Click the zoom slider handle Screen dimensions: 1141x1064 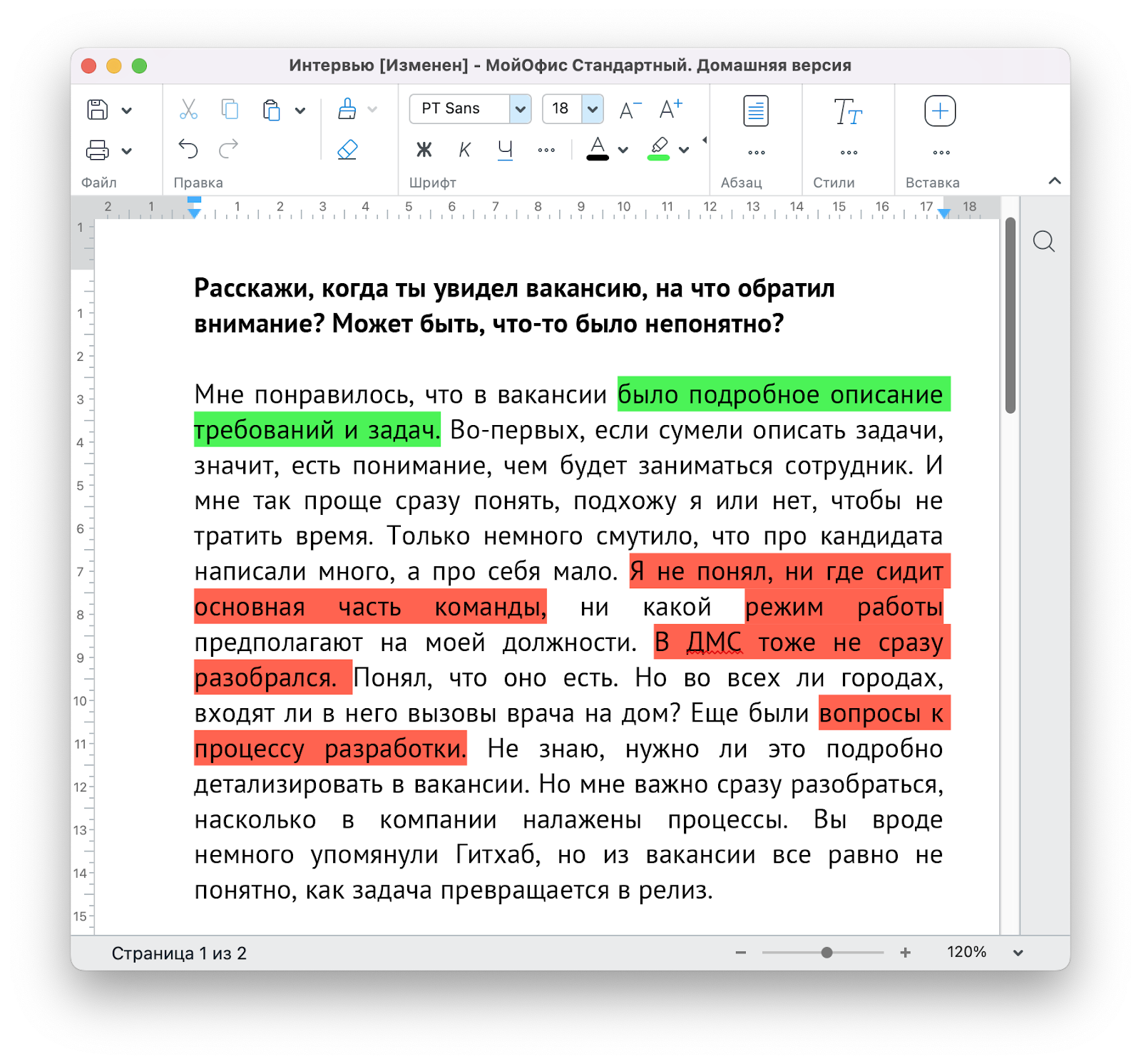pyautogui.click(x=827, y=953)
